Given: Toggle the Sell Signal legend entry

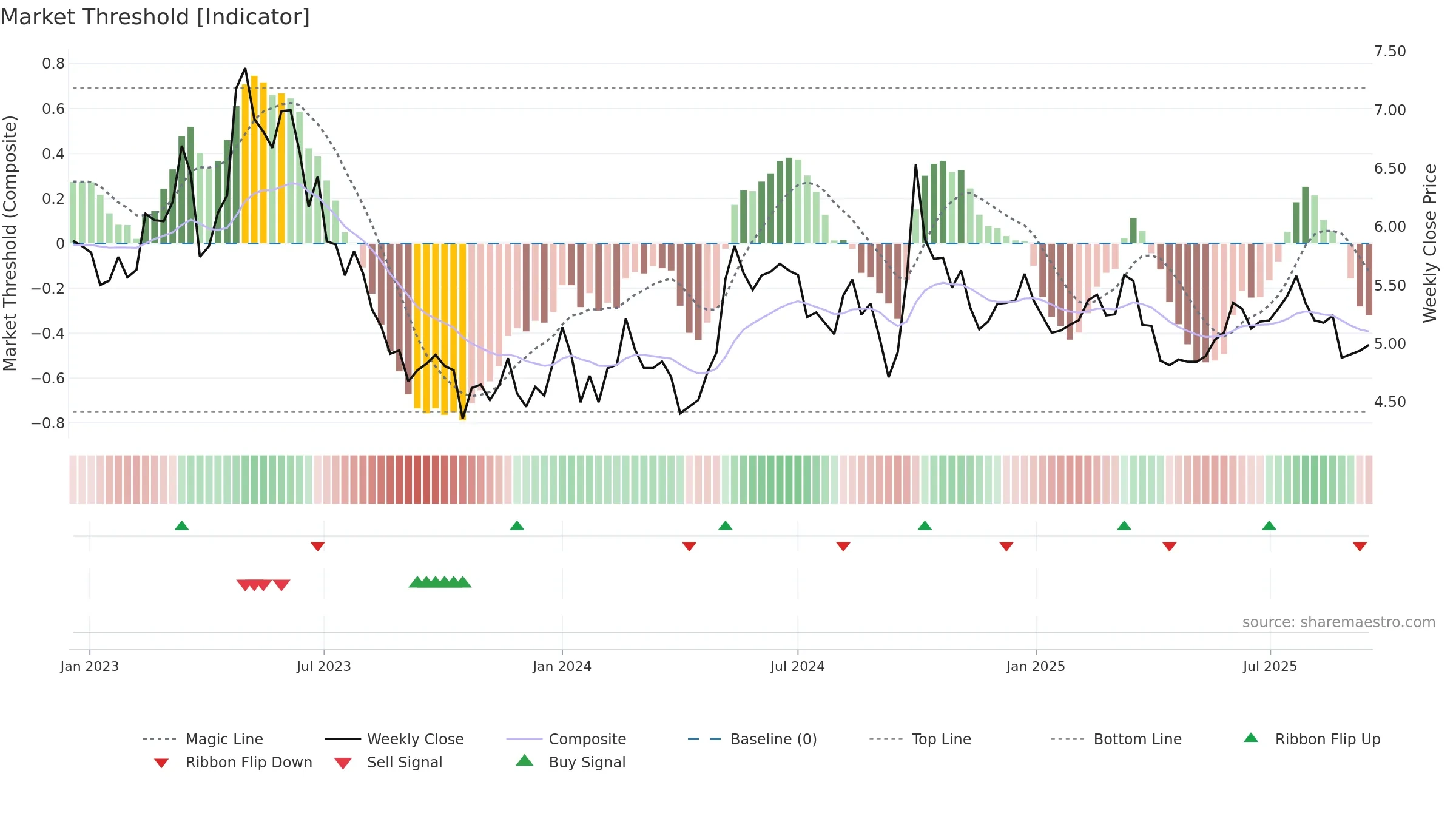Looking at the screenshot, I should (388, 762).
